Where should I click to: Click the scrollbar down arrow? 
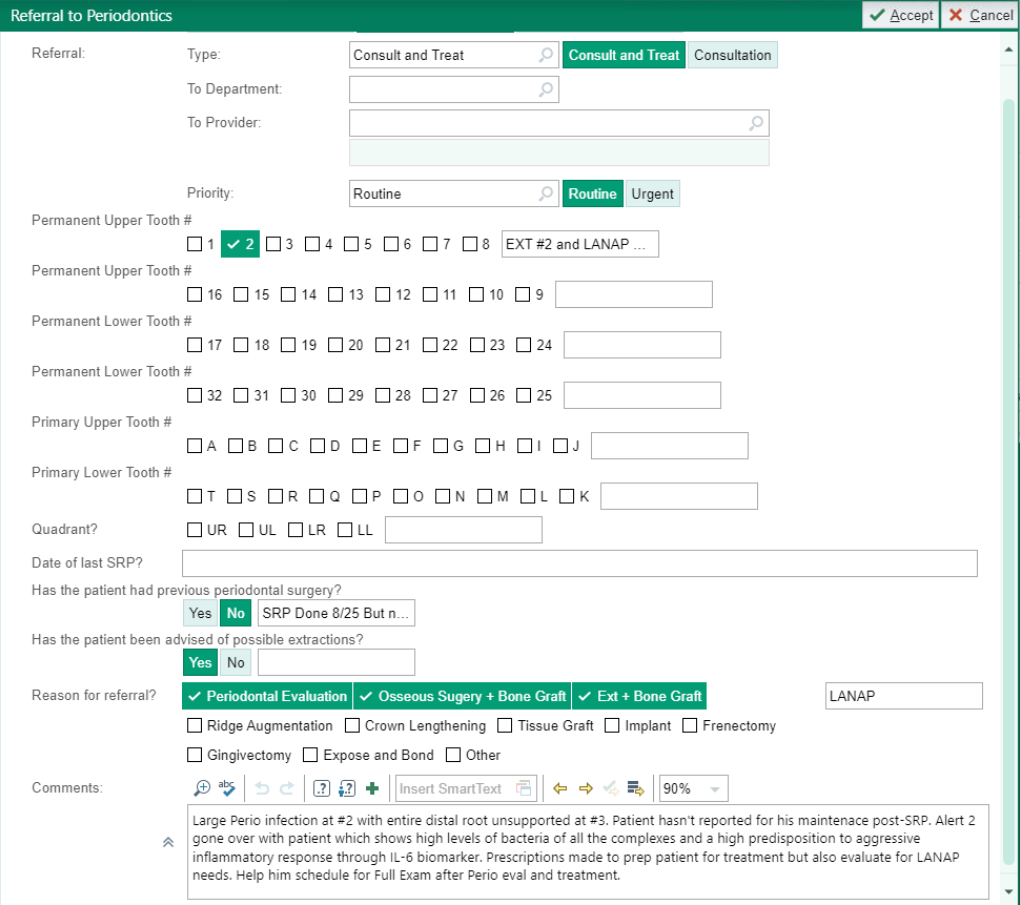(x=1008, y=892)
